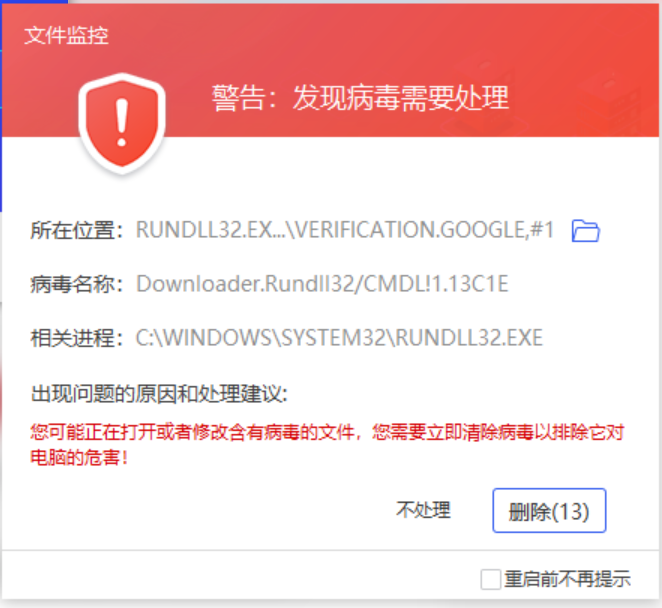This screenshot has height=608, width=662.
Task: Click the red shield warning icon
Action: coord(122,123)
